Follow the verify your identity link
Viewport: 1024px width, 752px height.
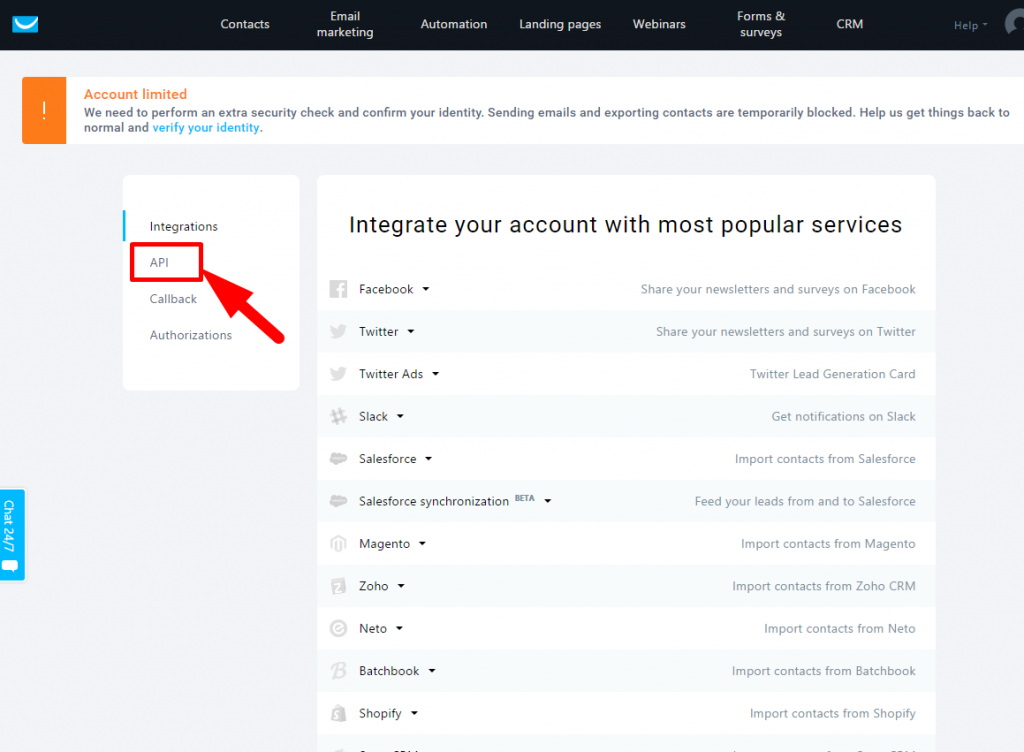[206, 128]
